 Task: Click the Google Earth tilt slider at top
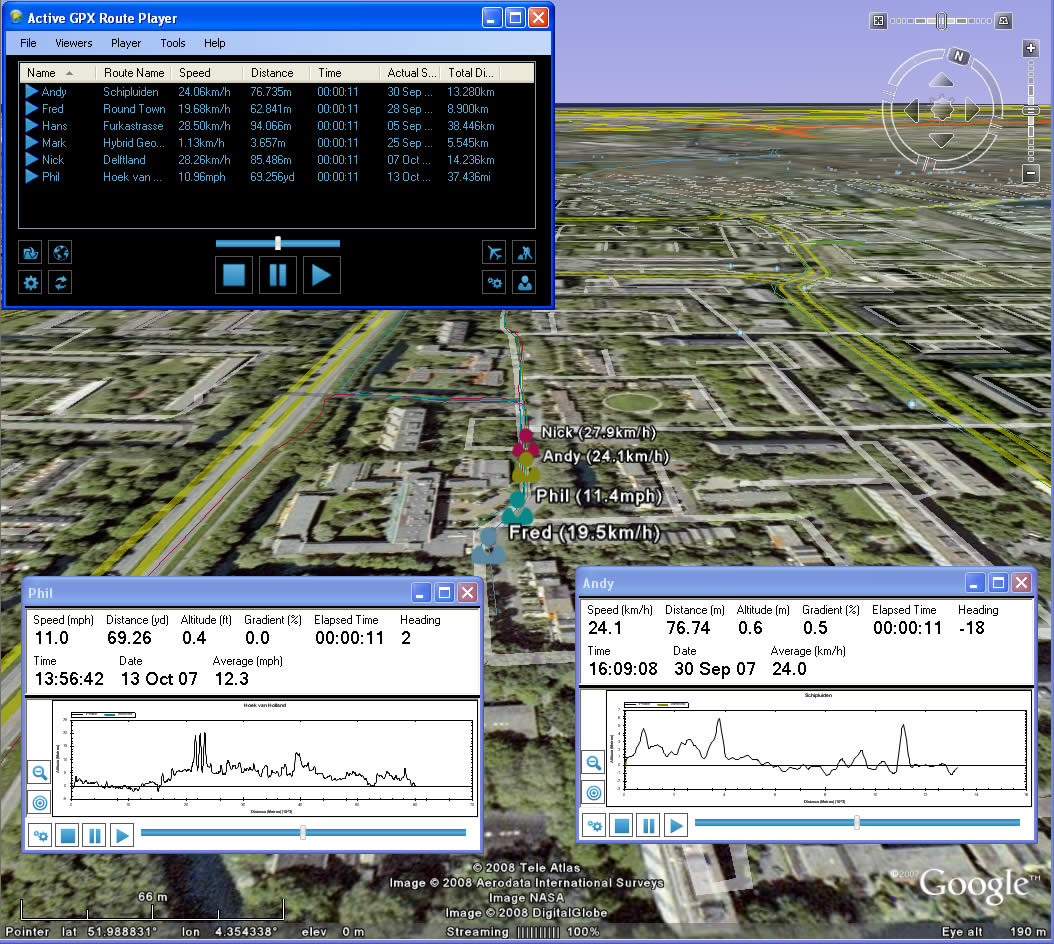[x=941, y=20]
